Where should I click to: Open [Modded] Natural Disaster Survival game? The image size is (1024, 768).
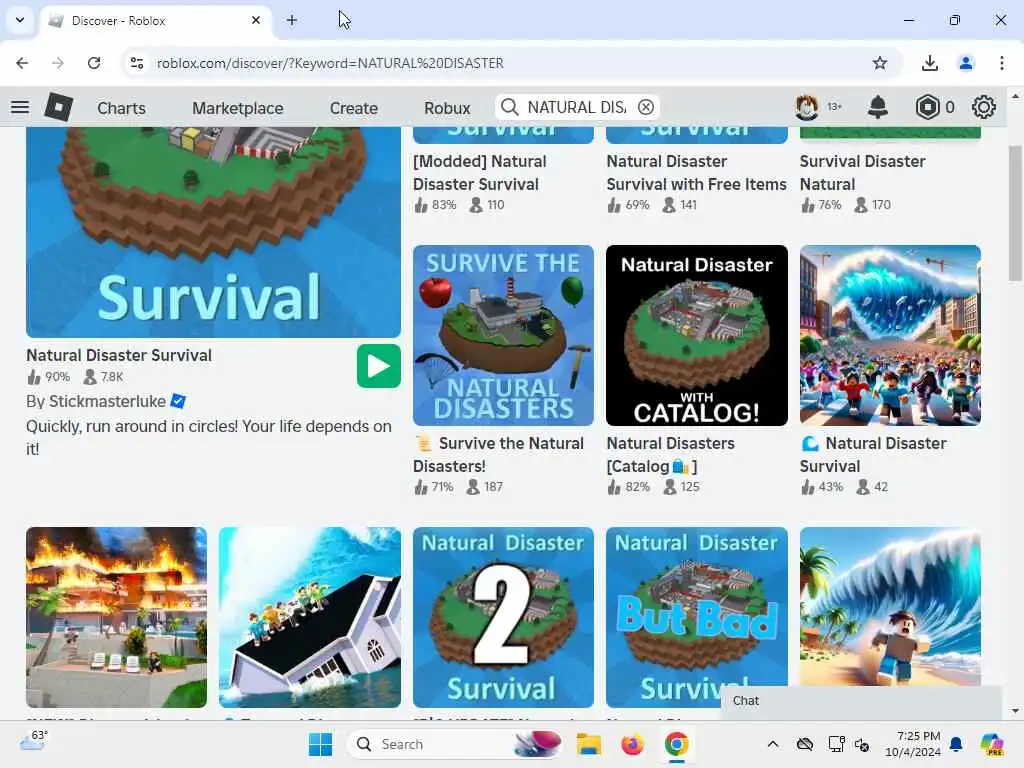coord(479,172)
